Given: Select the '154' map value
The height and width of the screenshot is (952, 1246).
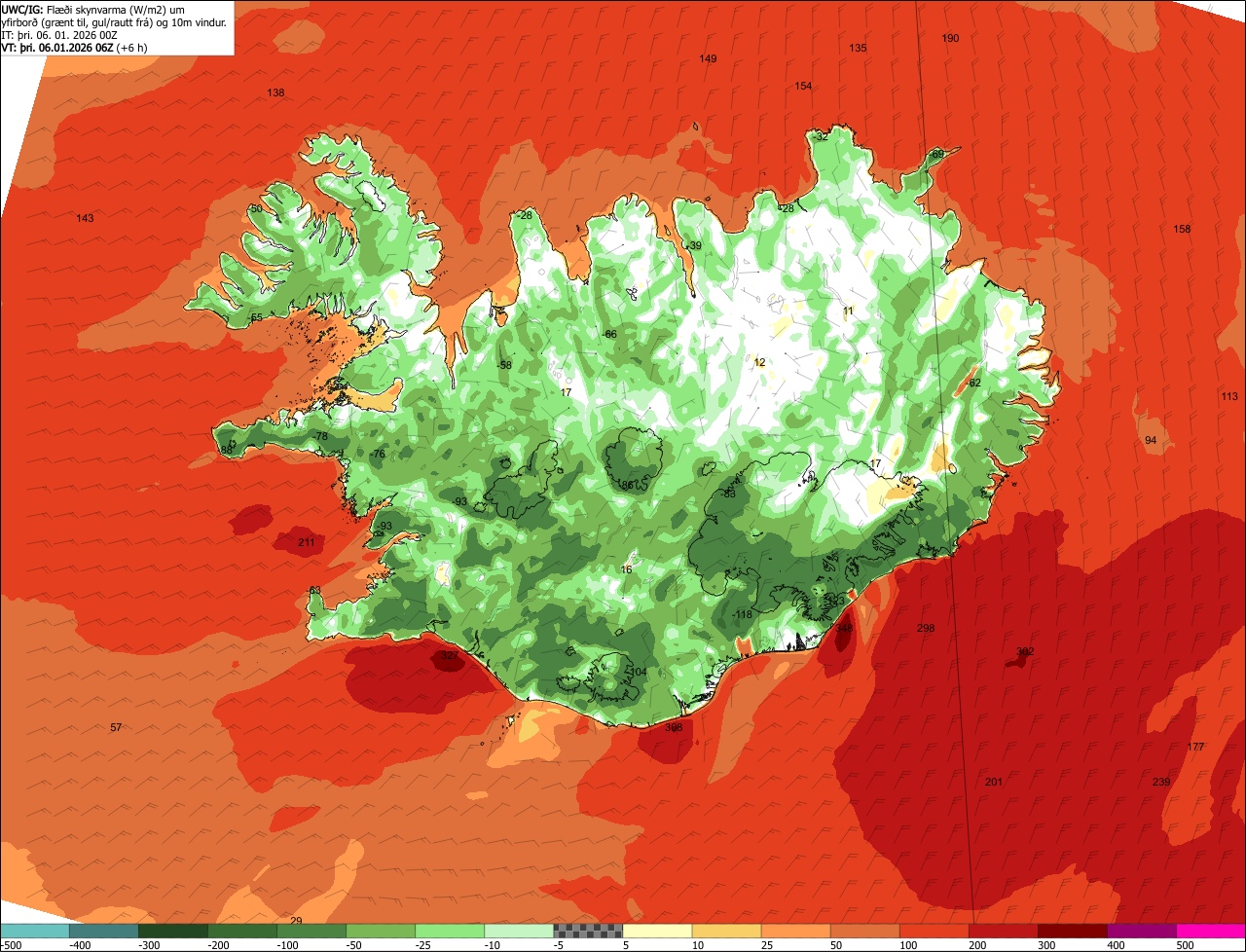Looking at the screenshot, I should pyautogui.click(x=803, y=86).
